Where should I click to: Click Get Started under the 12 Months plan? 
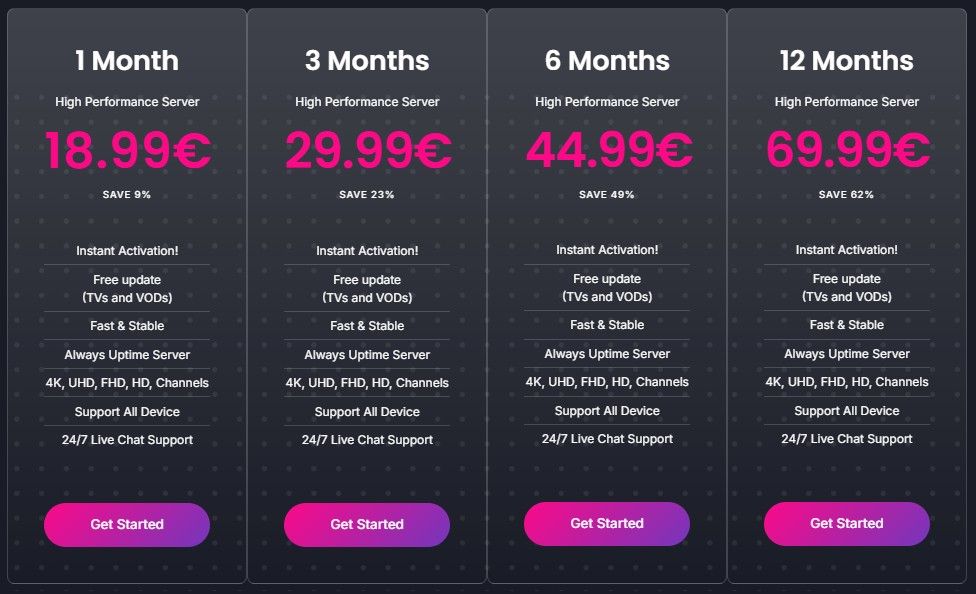click(846, 523)
